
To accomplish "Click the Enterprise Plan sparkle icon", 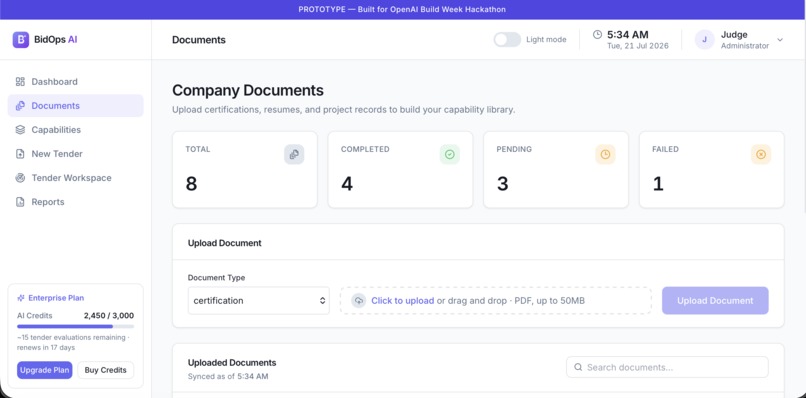I will [21, 298].
